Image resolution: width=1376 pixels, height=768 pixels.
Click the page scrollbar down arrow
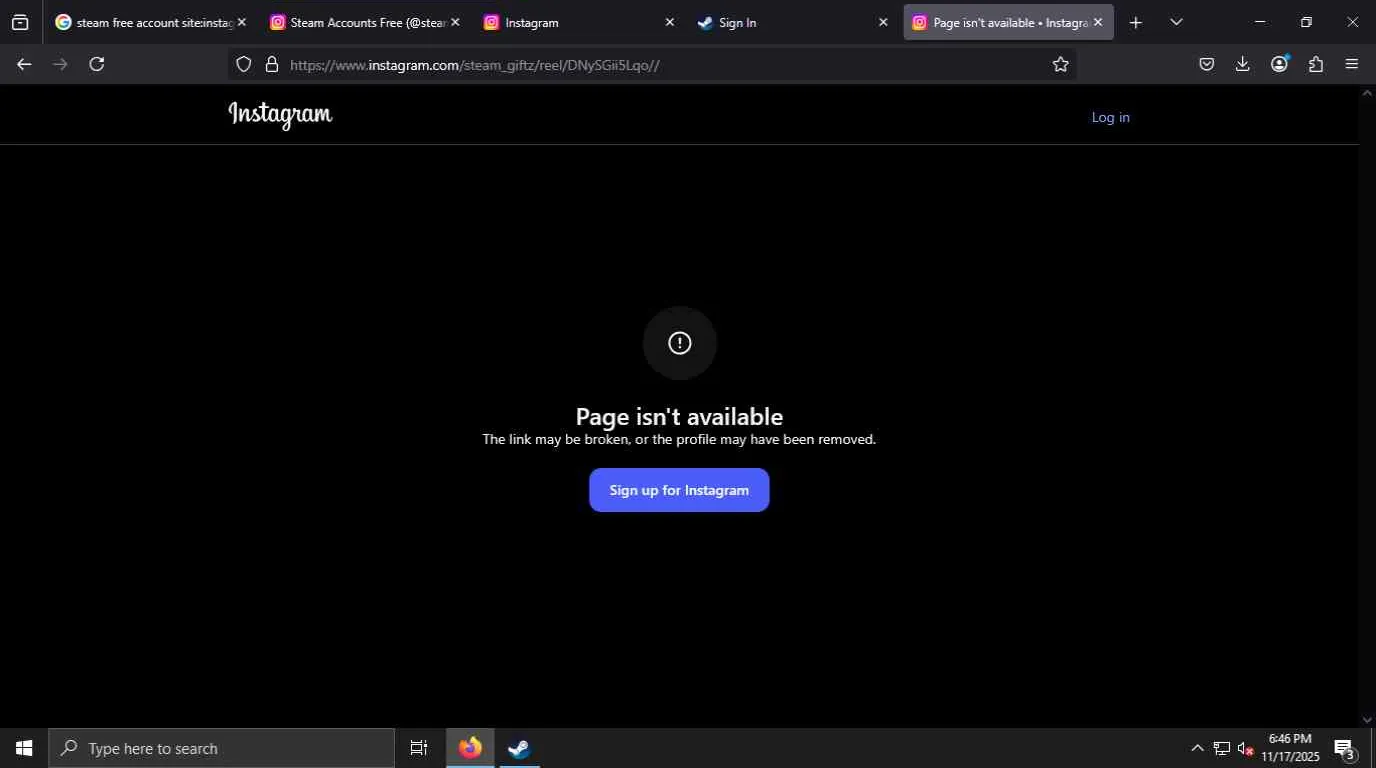coord(1367,720)
